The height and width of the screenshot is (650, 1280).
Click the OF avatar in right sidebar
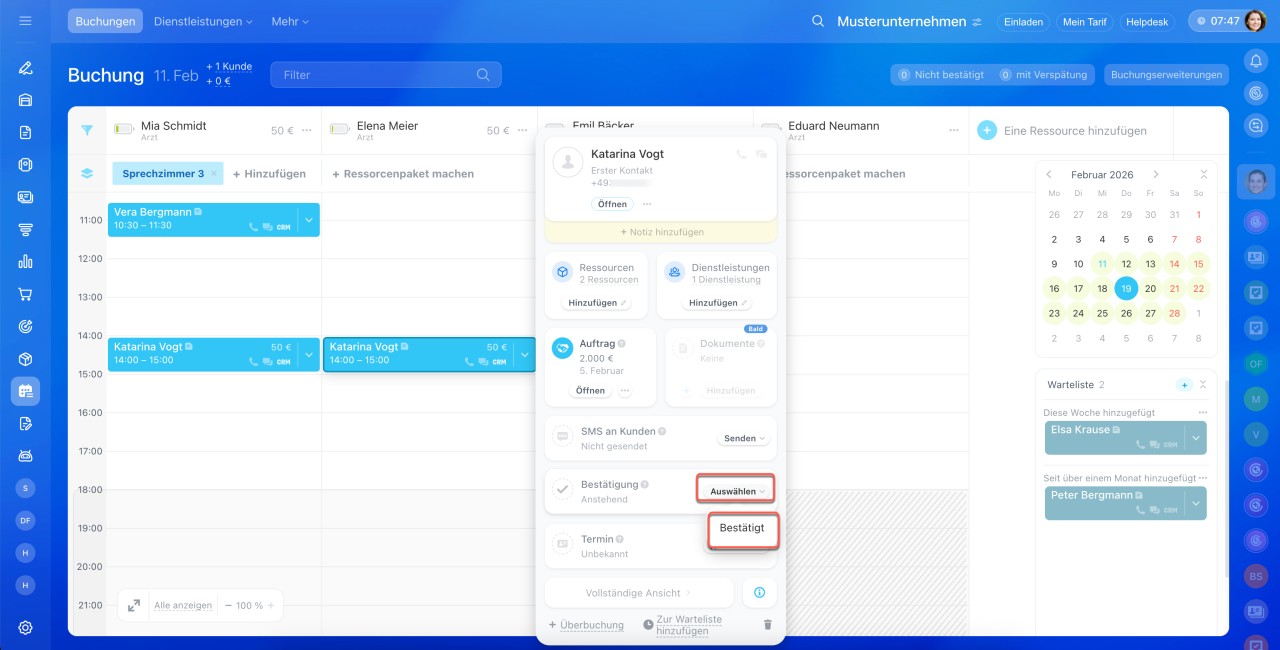[1256, 363]
